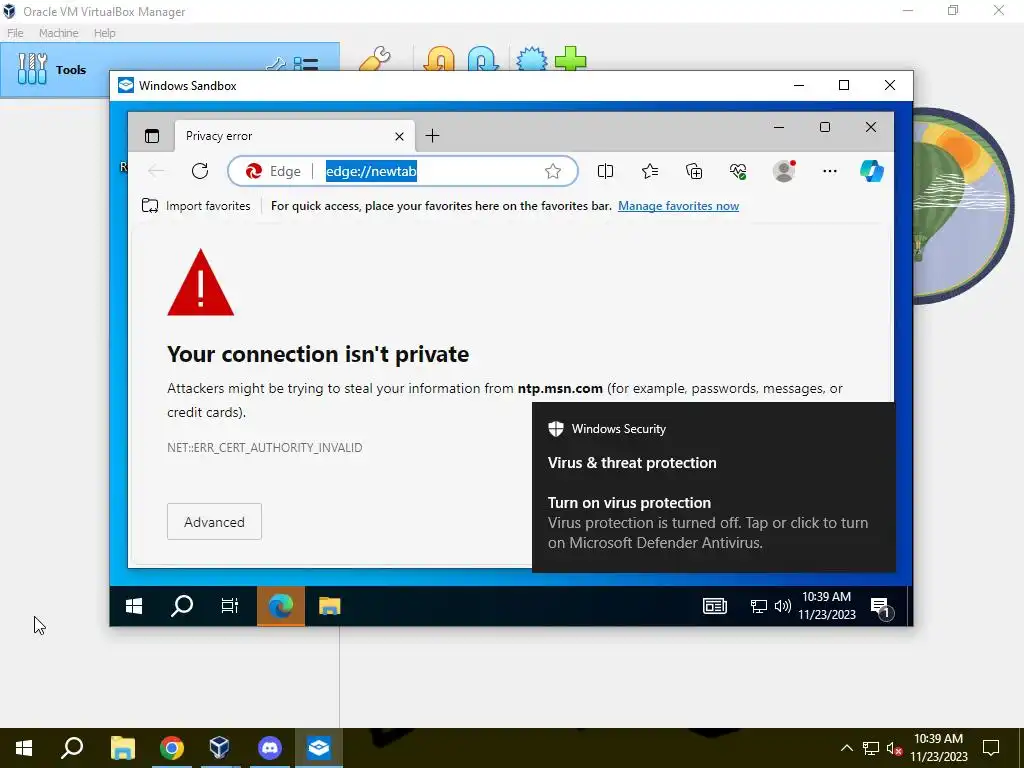The height and width of the screenshot is (768, 1024).
Task: Open Edge's Browser essentials heart icon
Action: (738, 171)
